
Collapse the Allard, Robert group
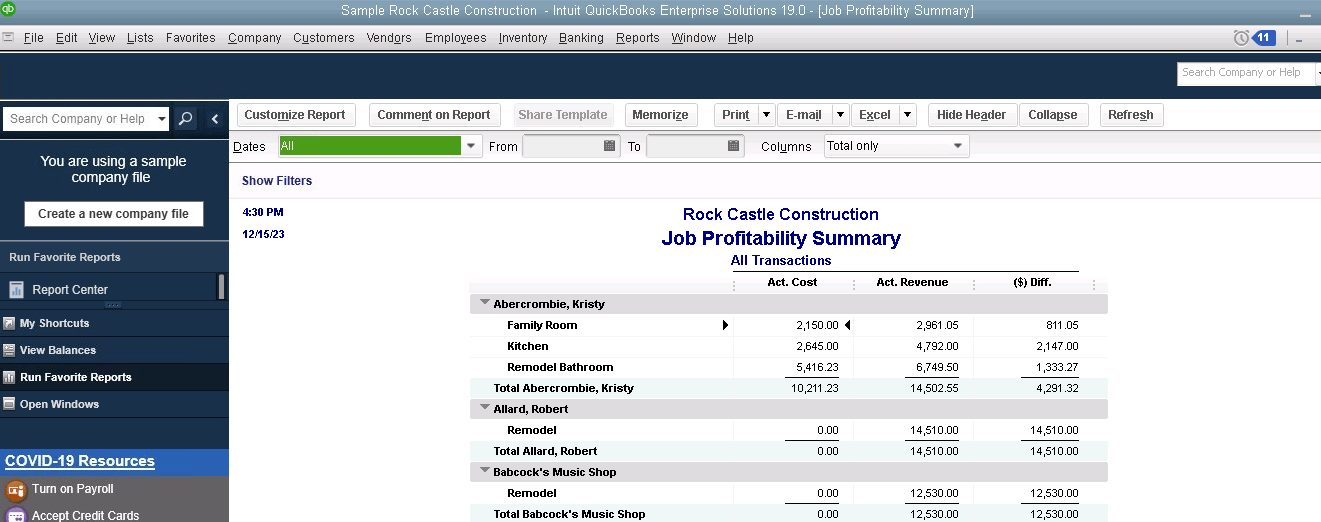(485, 409)
